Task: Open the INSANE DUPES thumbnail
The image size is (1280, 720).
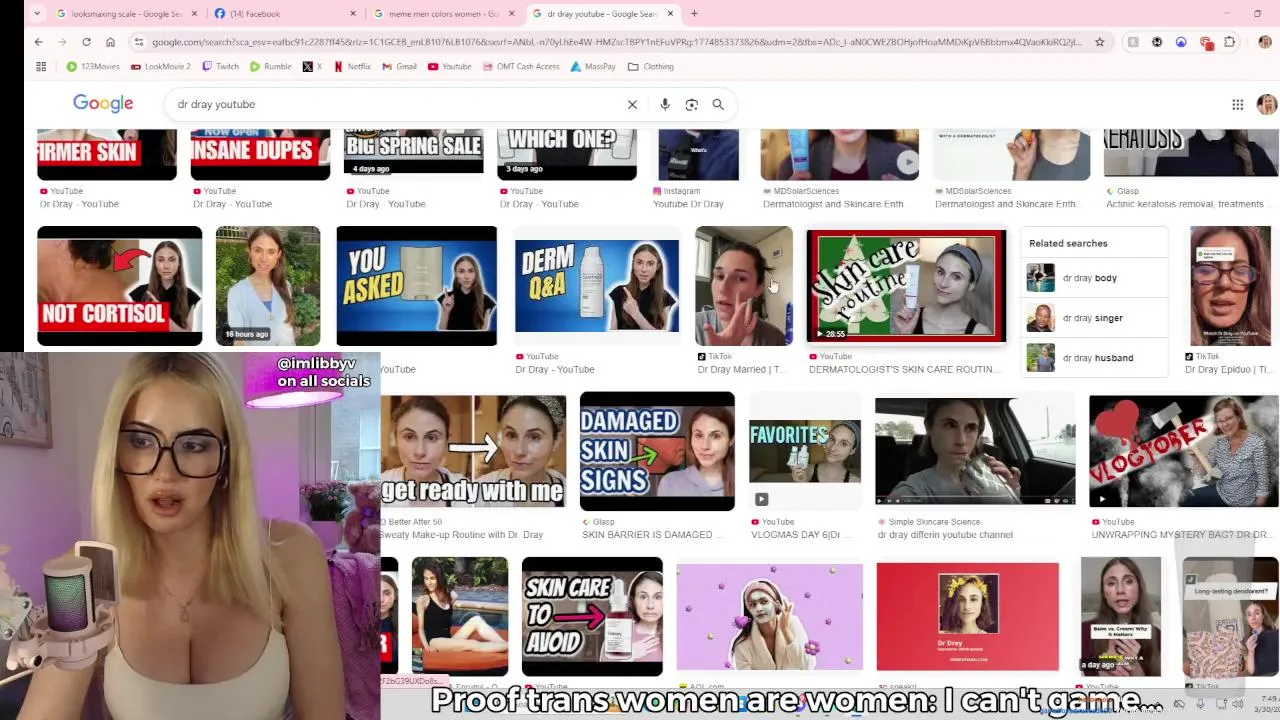Action: (x=260, y=154)
